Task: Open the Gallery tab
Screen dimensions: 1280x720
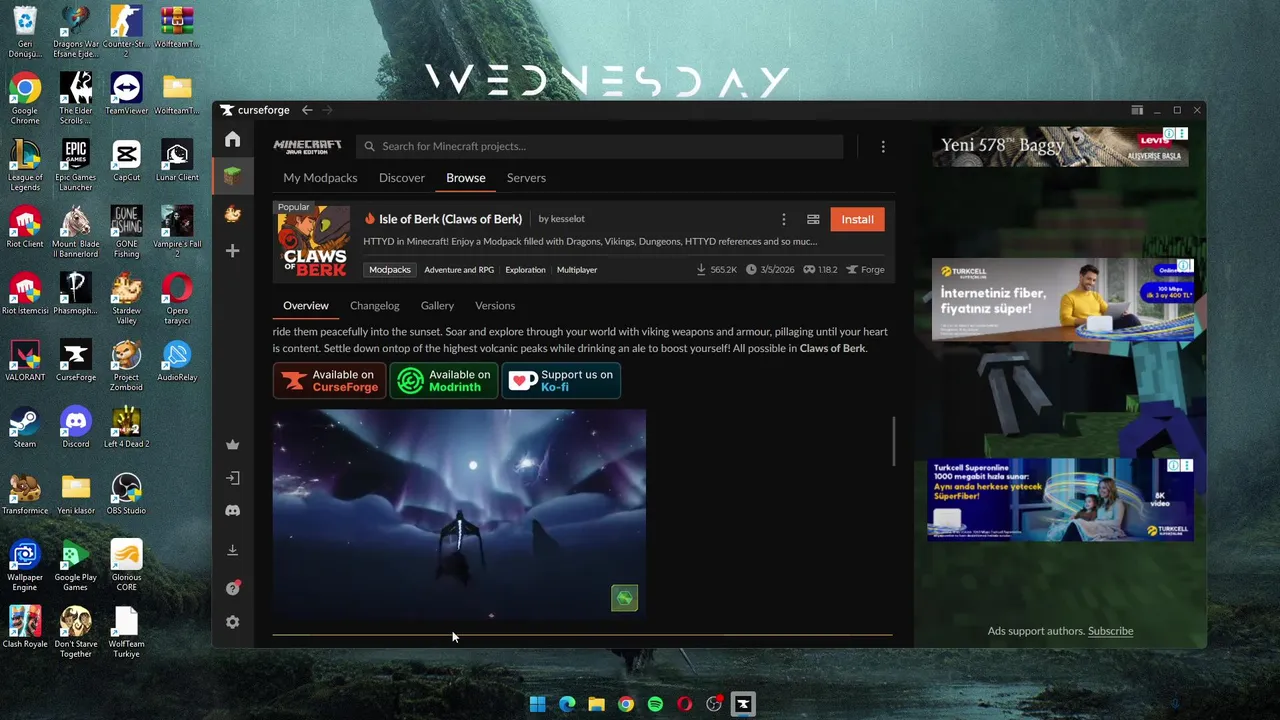Action: coord(437,305)
